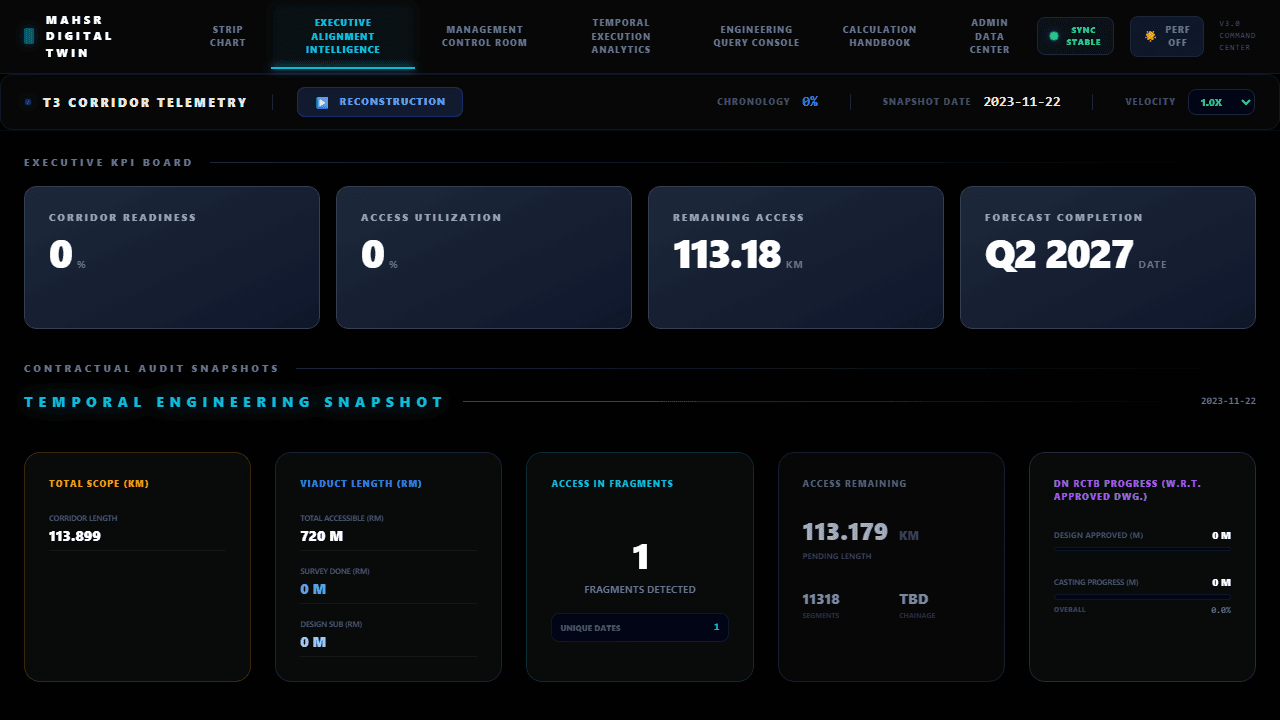Click the Unique Dates badge

pyautogui.click(x=640, y=627)
